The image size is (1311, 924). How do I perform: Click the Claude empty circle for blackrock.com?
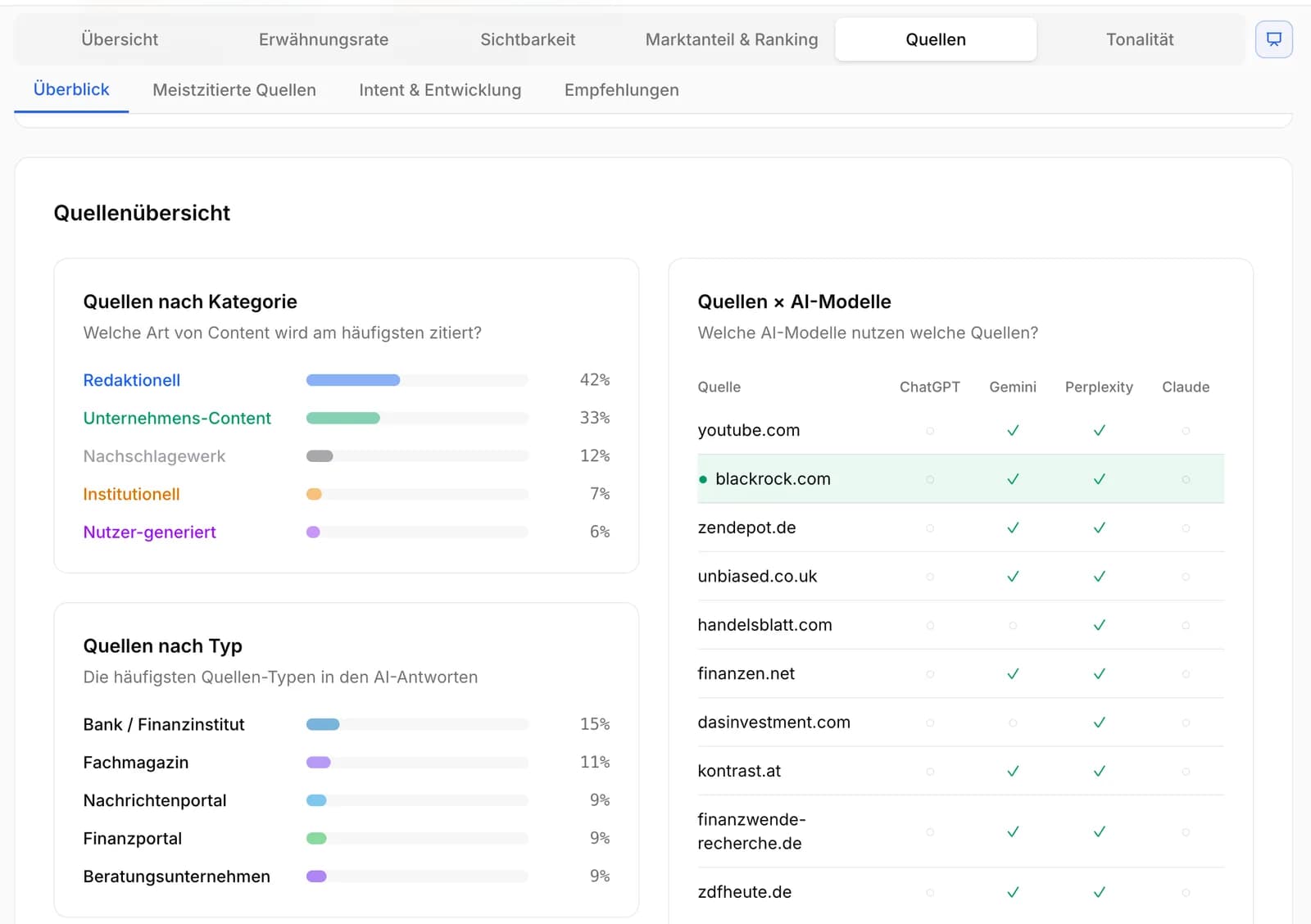point(1186,479)
